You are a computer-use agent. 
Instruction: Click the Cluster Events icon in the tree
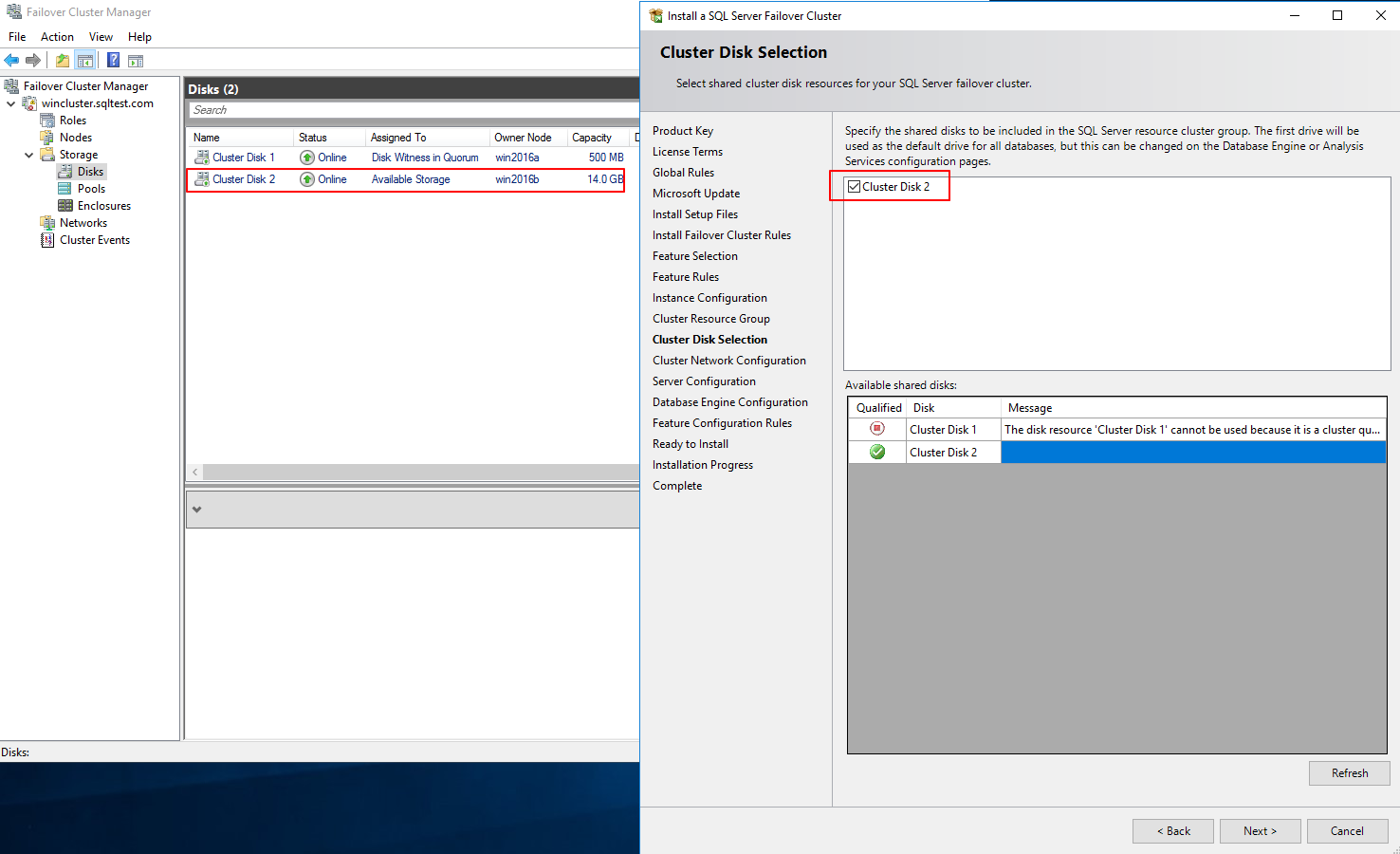point(47,240)
